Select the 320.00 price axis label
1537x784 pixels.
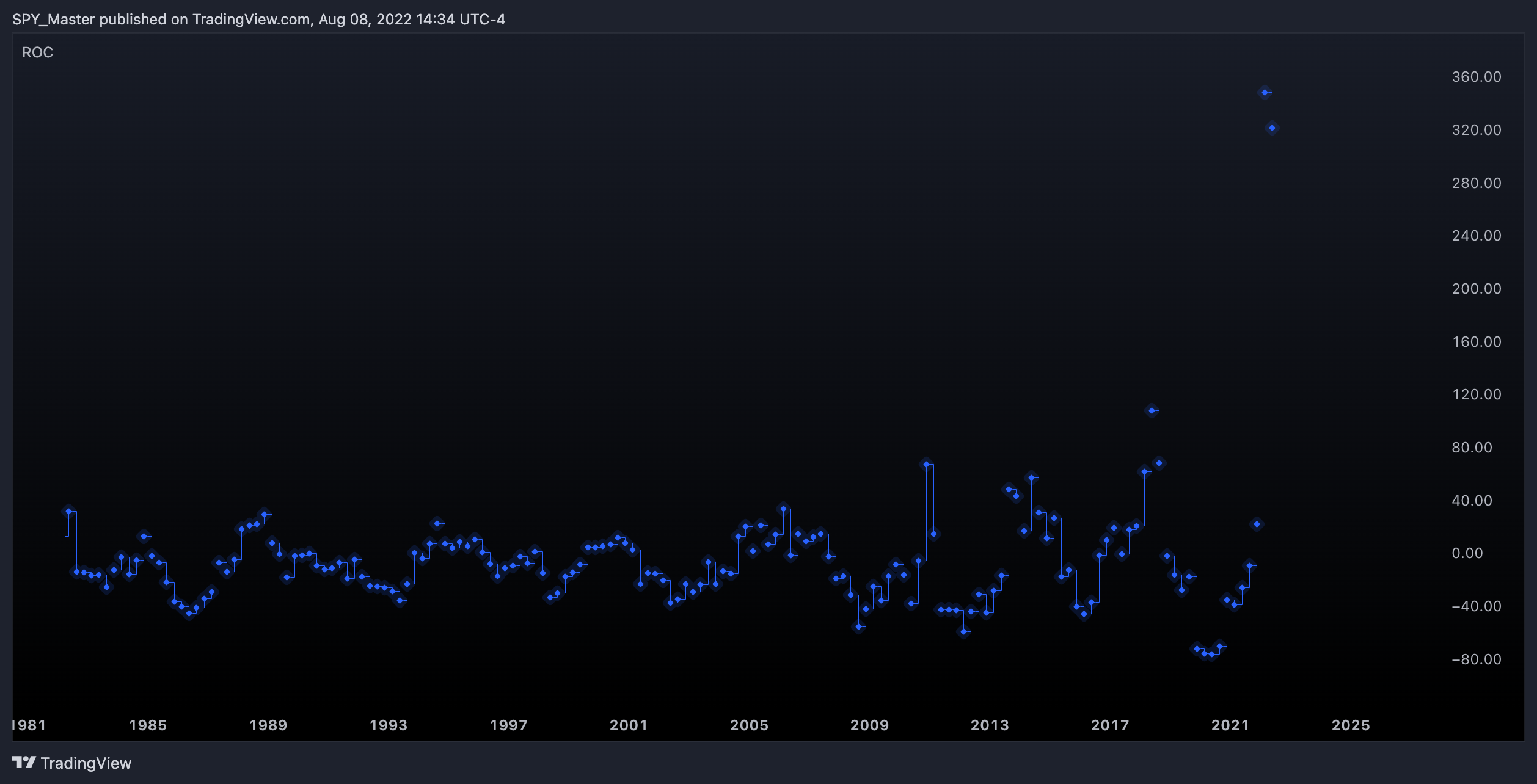coord(1477,130)
